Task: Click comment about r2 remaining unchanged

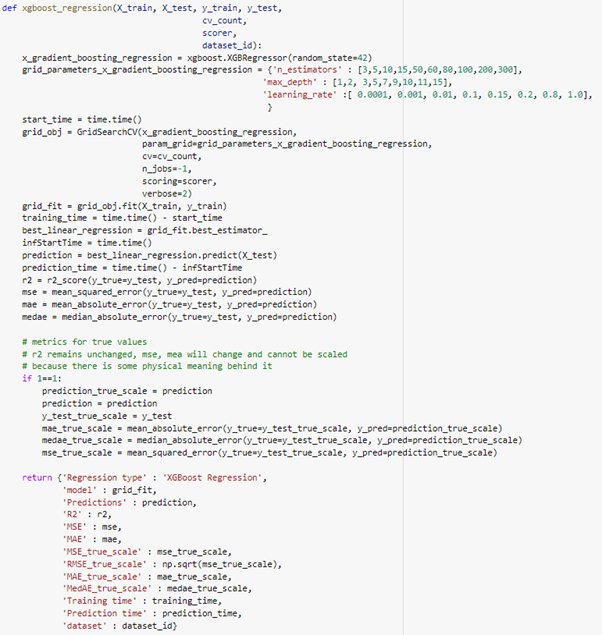Action: pos(185,354)
